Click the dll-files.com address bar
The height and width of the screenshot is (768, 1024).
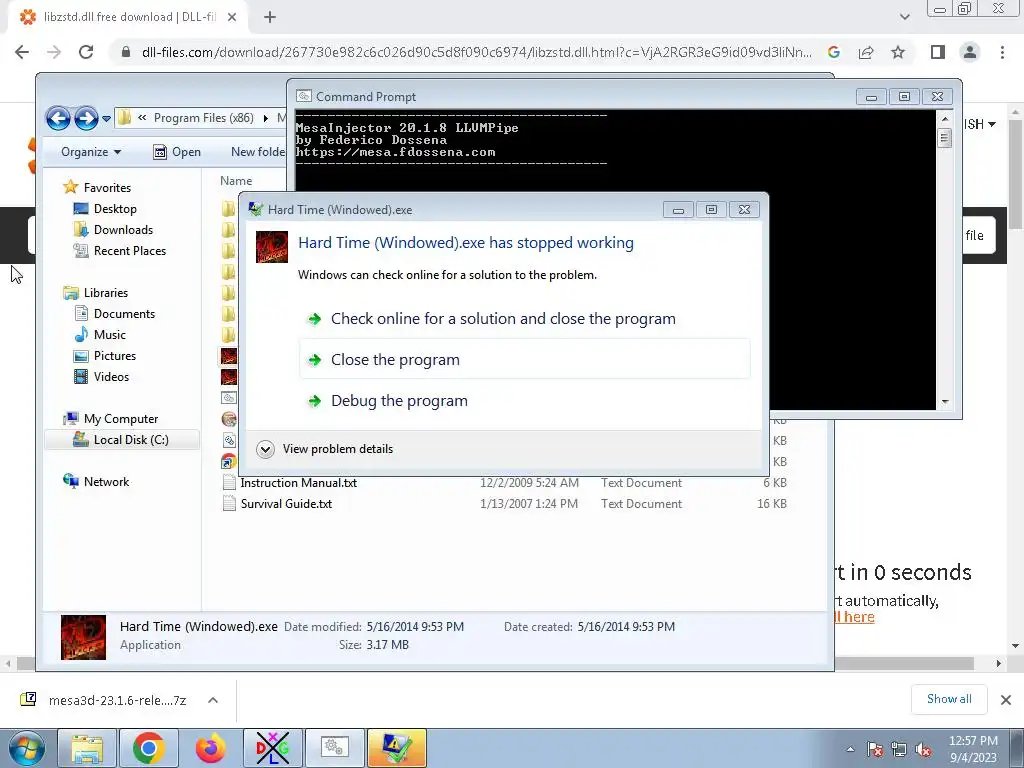pyautogui.click(x=477, y=52)
